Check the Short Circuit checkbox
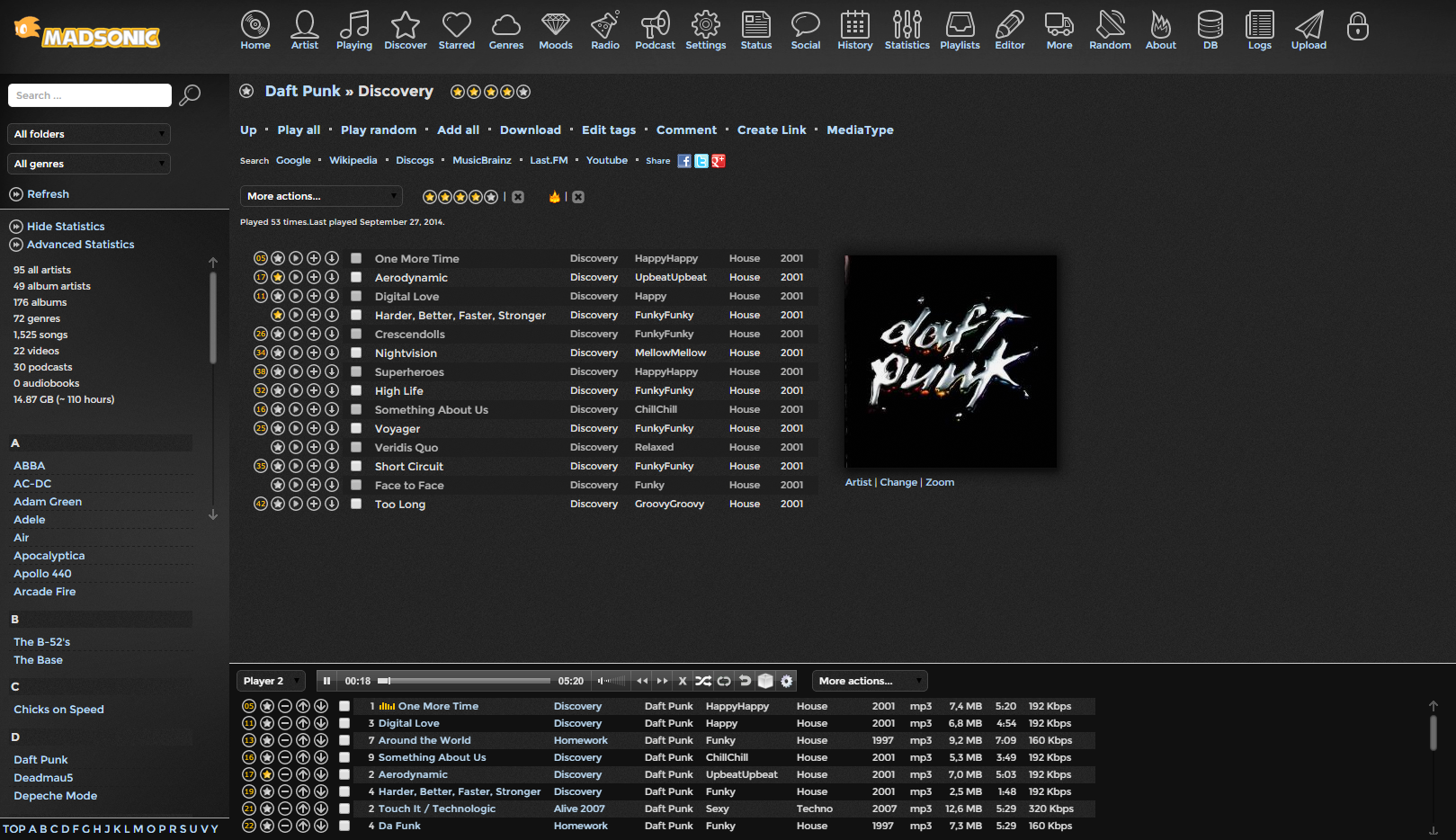Screen dimensions: 1456x840 356,466
